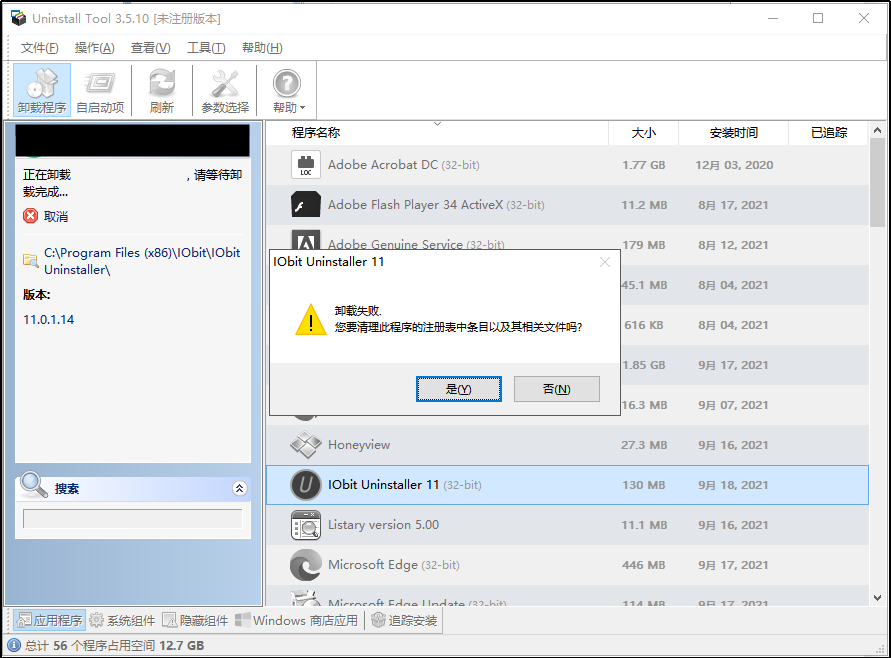
Task: Click the info icon in status bar
Action: [x=14, y=645]
